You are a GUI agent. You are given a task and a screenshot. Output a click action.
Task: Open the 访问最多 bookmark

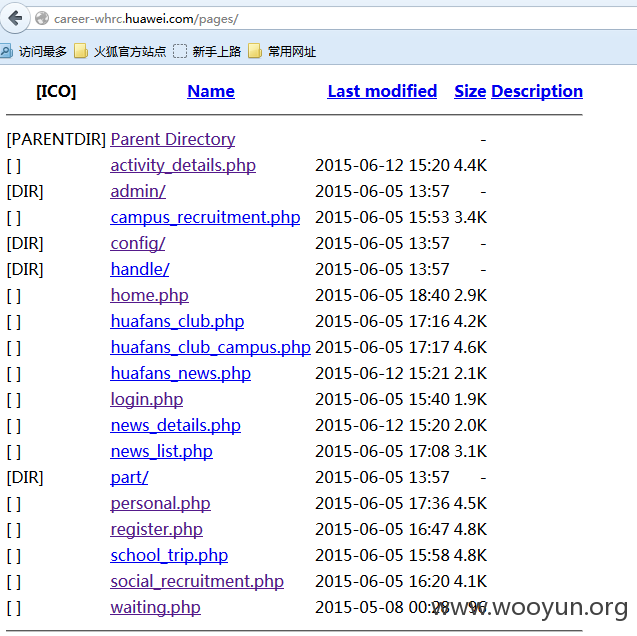34,52
